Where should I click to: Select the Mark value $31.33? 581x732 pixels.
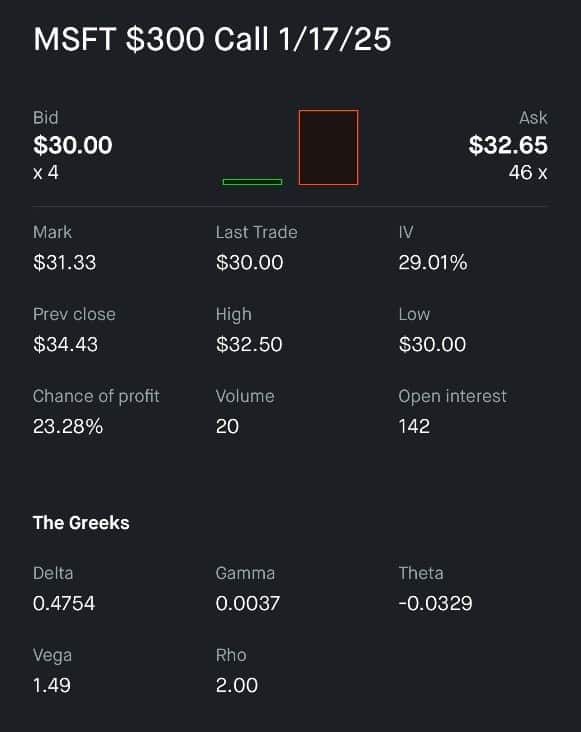pyautogui.click(x=64, y=262)
